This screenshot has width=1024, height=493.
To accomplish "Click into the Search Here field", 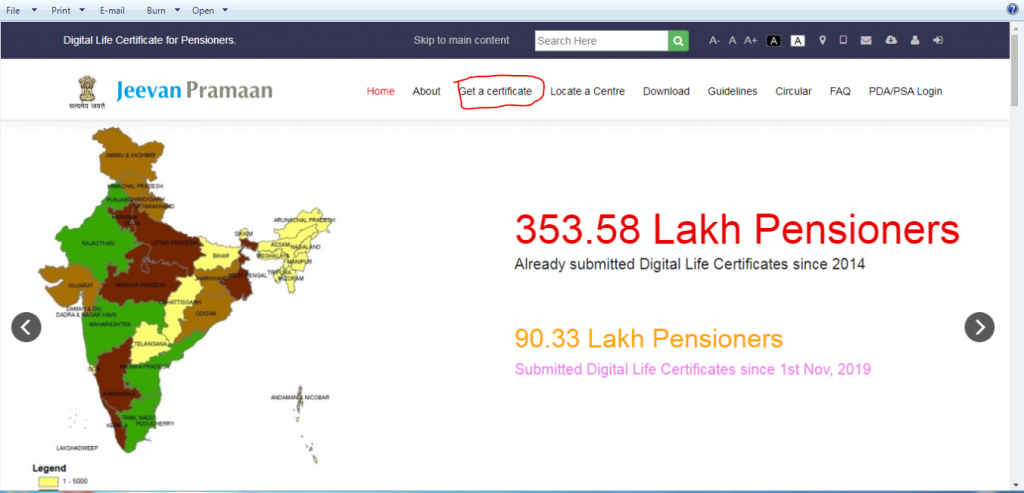I will click(x=600, y=41).
